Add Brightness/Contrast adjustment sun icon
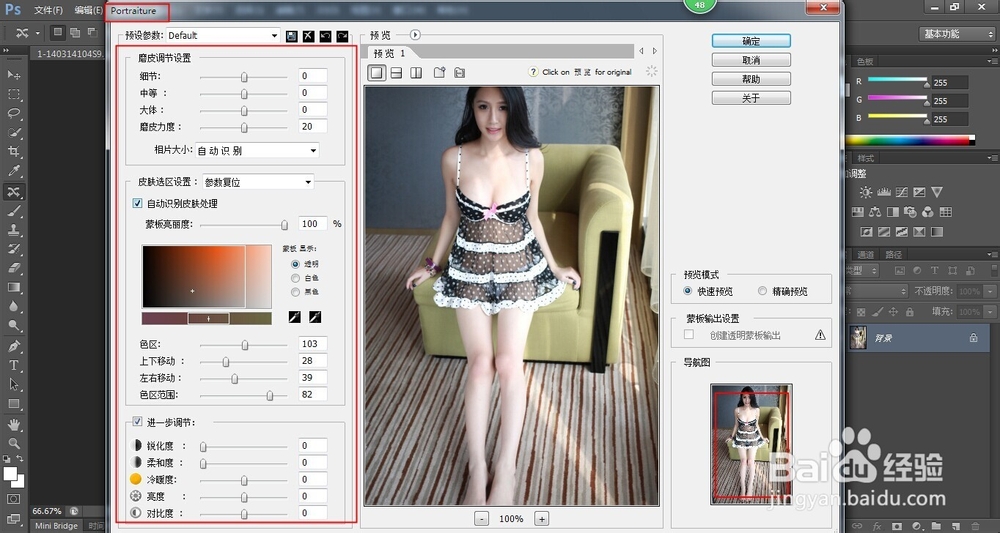 [865, 192]
